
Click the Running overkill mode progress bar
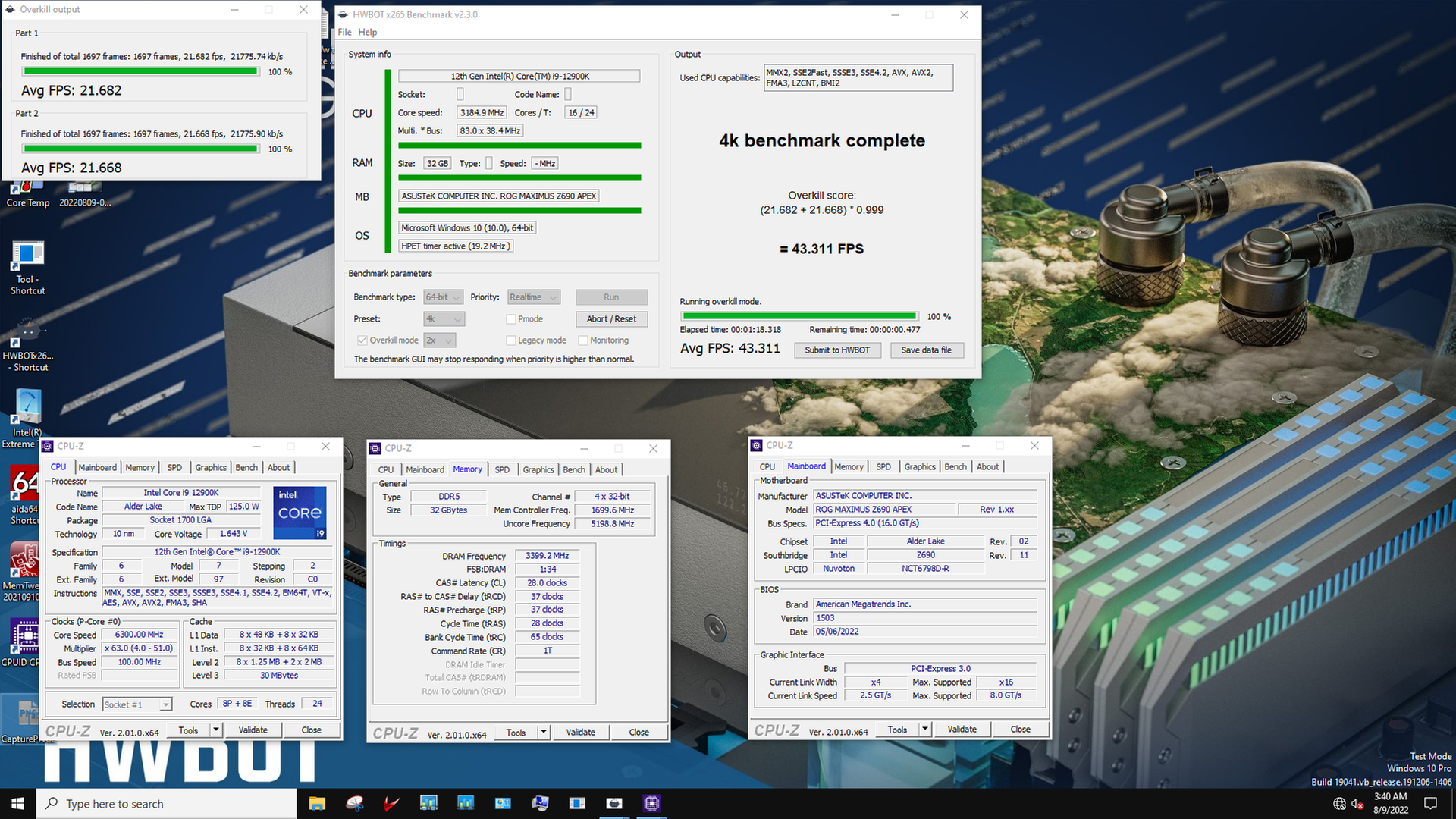tap(799, 316)
